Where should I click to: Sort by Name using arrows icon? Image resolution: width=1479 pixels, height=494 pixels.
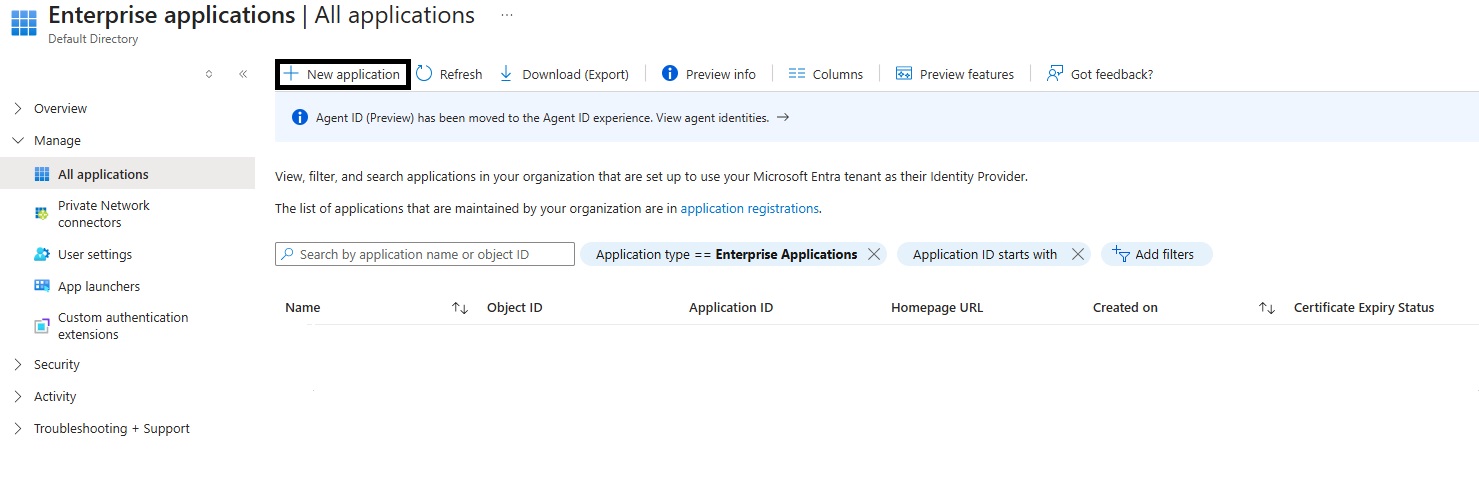460,308
